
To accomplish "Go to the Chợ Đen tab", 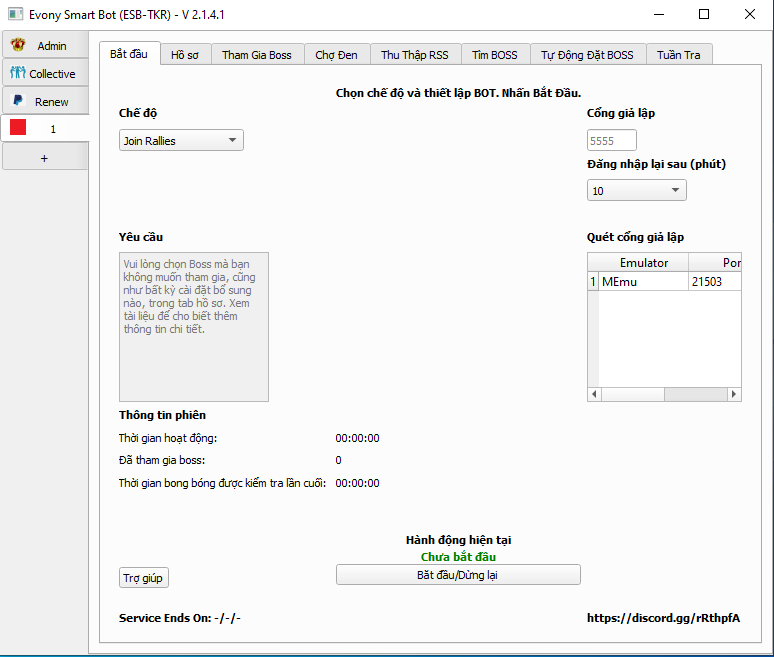I will 336,55.
